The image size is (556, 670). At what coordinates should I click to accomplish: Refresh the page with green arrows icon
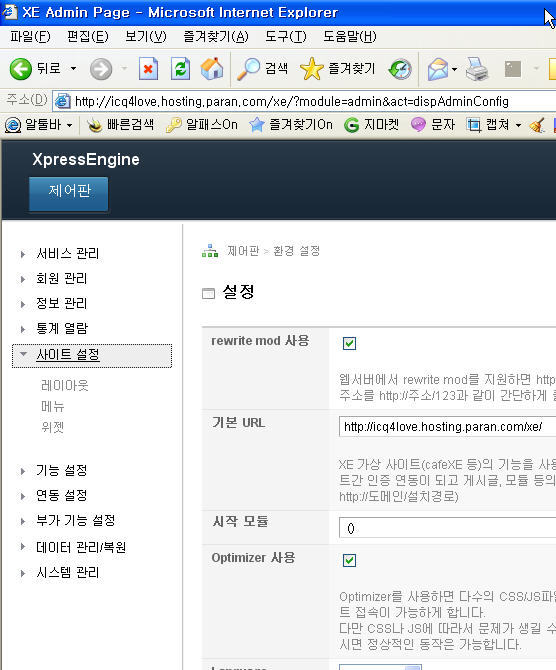click(x=180, y=69)
